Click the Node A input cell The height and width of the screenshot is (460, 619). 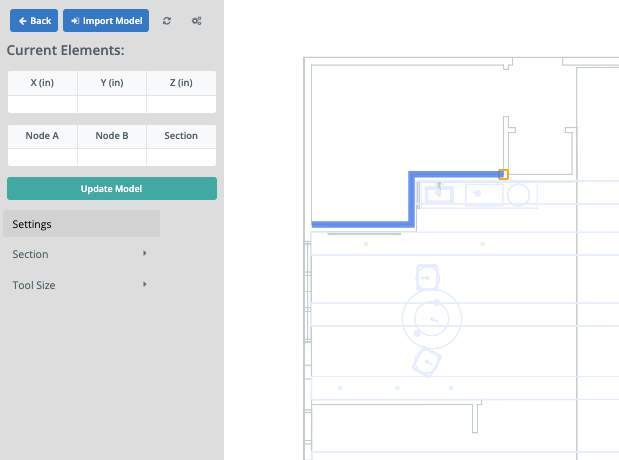tap(42, 157)
